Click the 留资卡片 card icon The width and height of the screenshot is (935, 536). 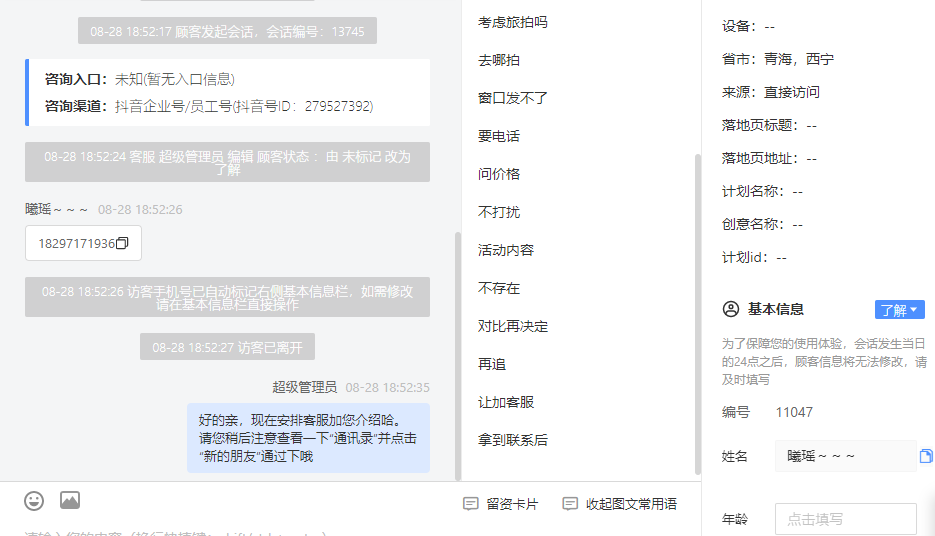[x=470, y=504]
